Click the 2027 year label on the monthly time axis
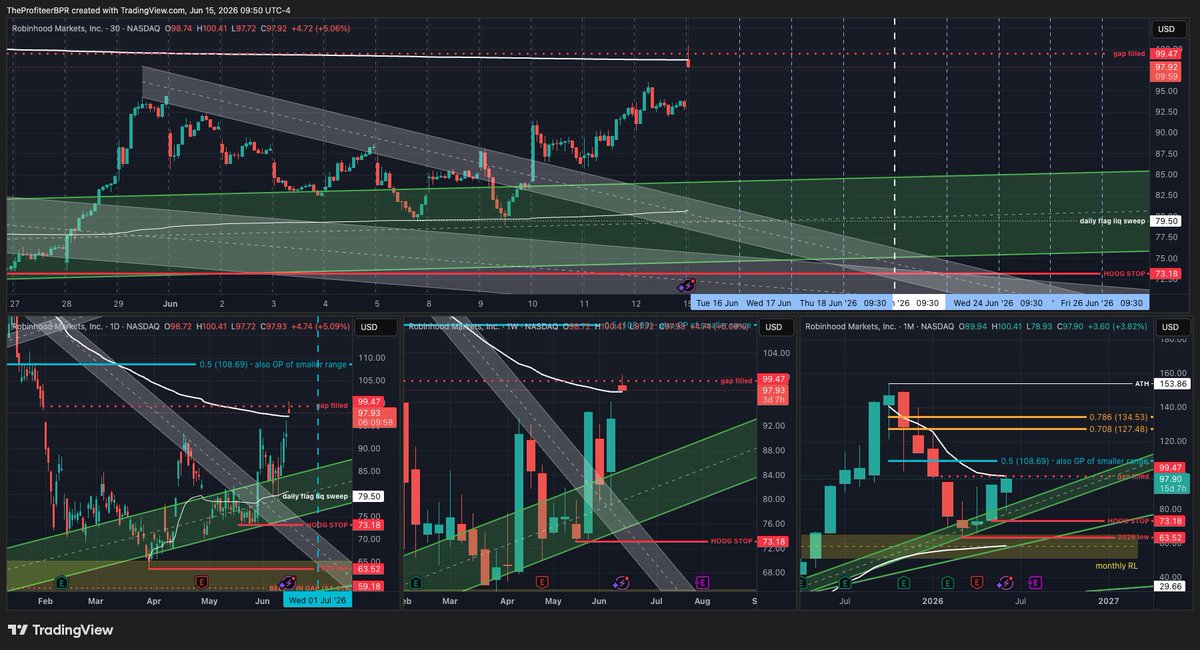Viewport: 1200px width, 650px height. coord(1108,600)
